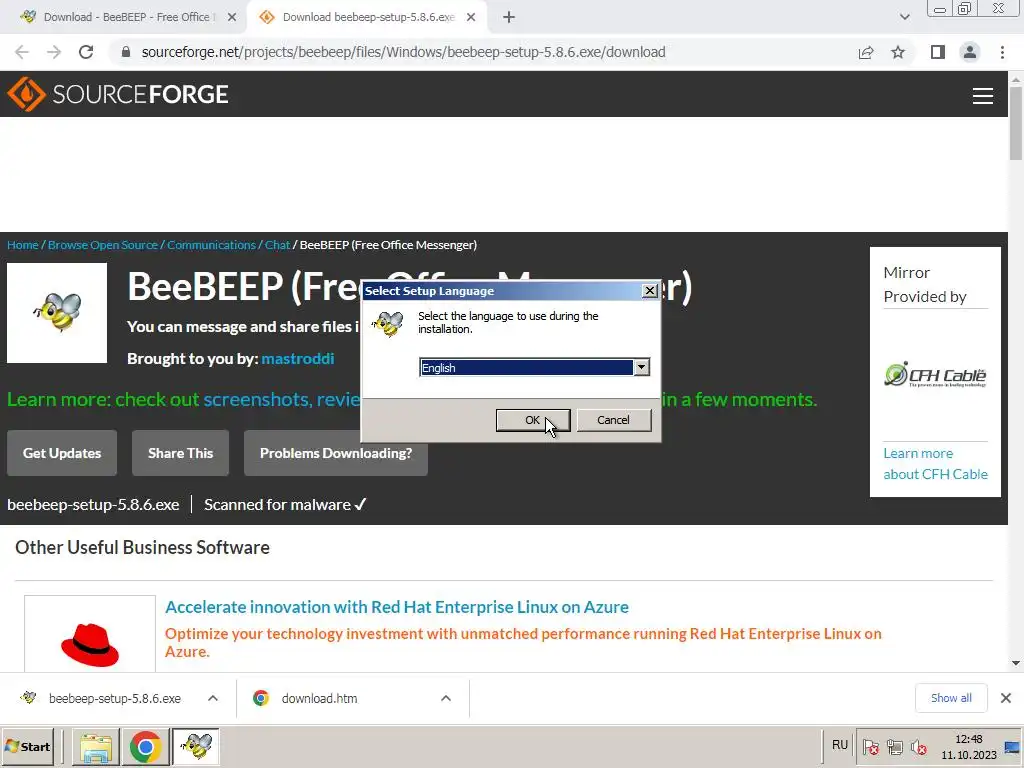Confirm the language with OK

pyautogui.click(x=533, y=420)
